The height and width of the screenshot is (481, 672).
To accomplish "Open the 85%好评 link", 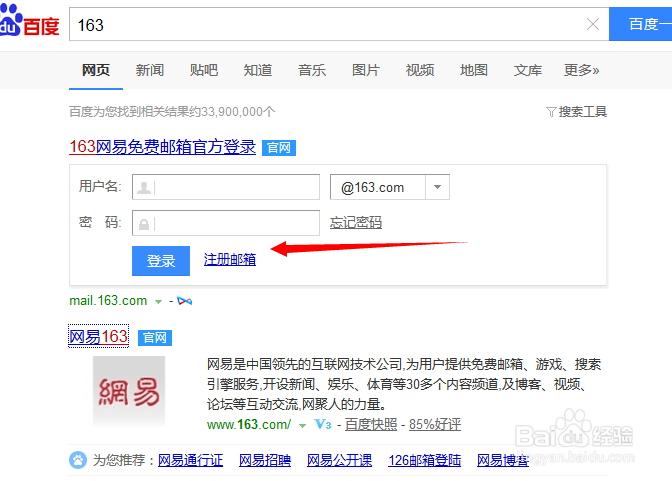I will (435, 424).
